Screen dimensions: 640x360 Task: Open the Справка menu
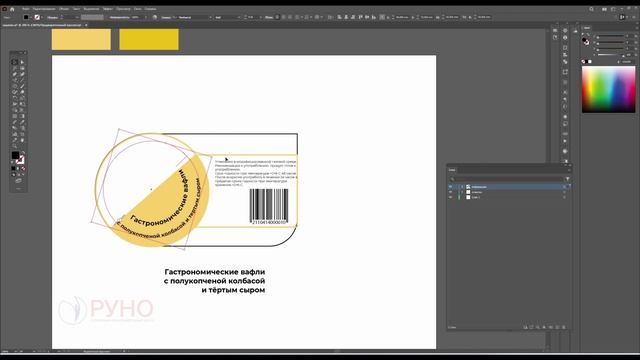tap(150, 9)
